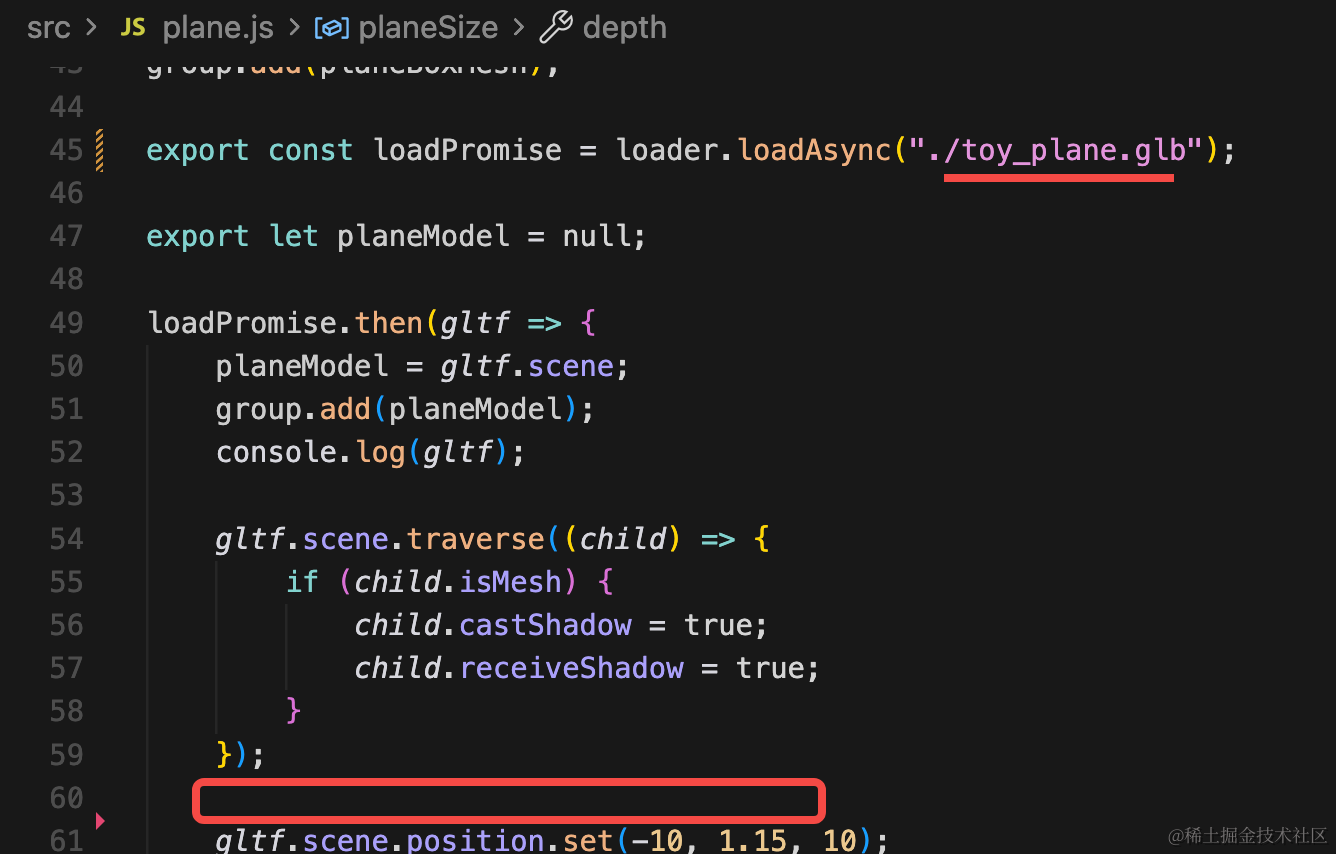Click the traverse method on line 54
1336x854 pixels.
(476, 539)
